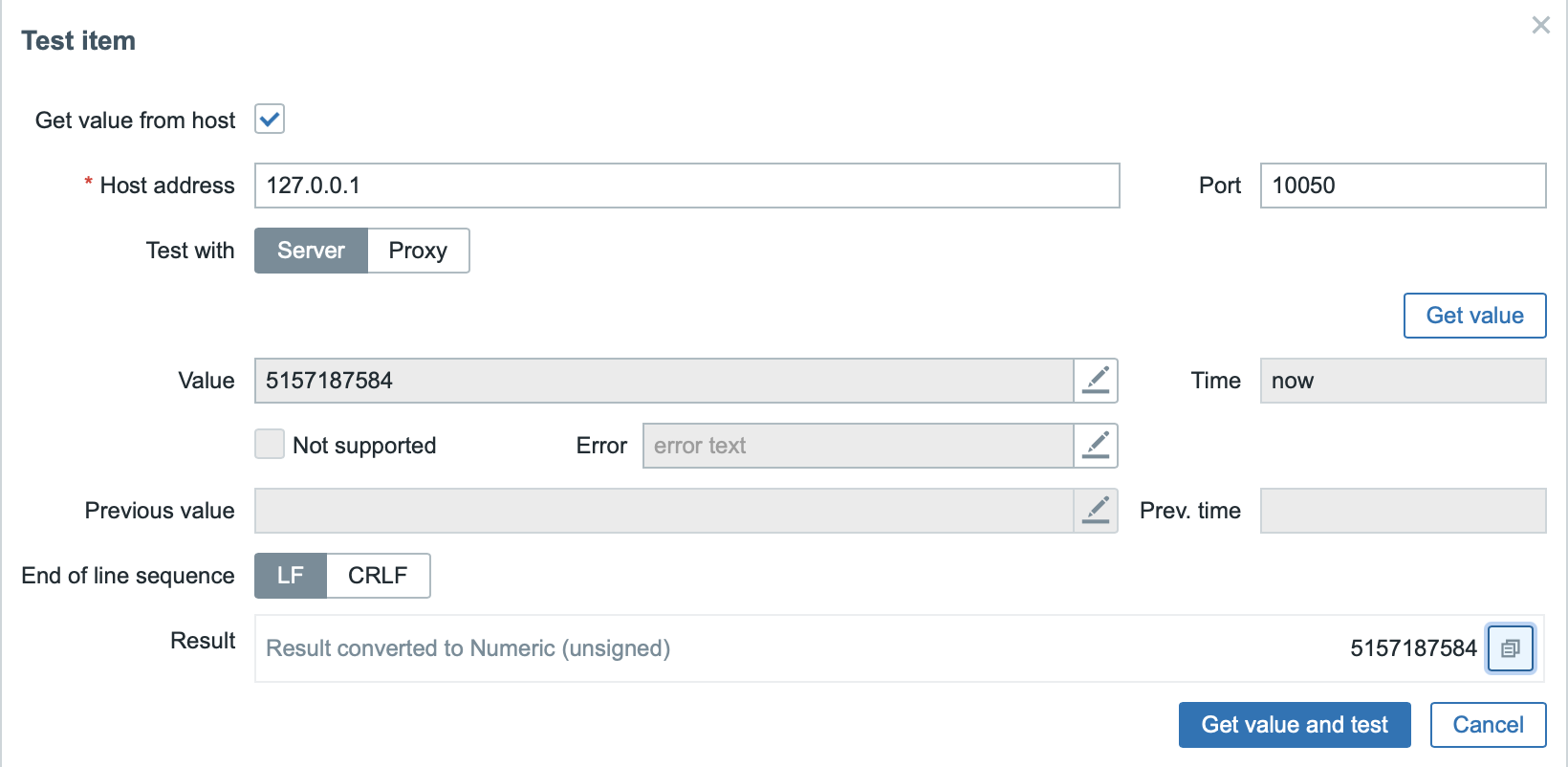Screen dimensions: 1568x767
Task: Choose LF end of line sequence
Action: 291,576
